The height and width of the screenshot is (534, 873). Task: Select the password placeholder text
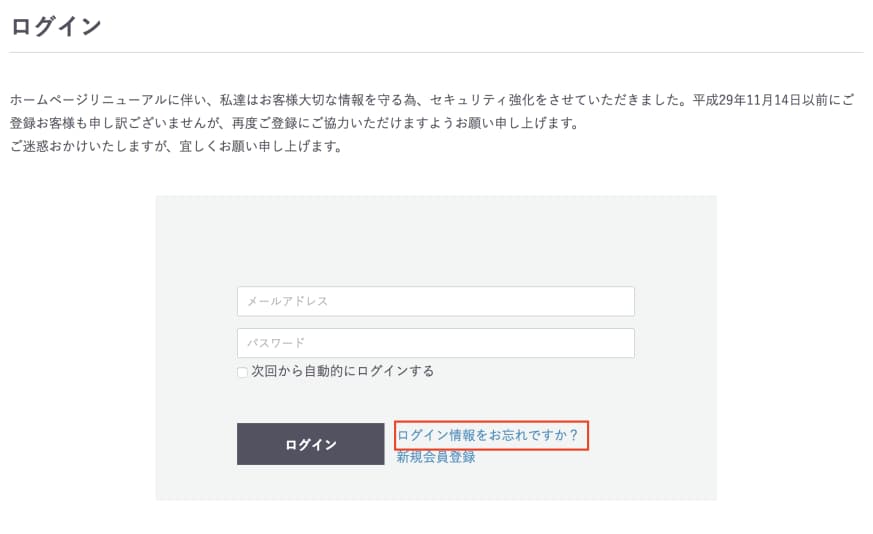tap(276, 343)
